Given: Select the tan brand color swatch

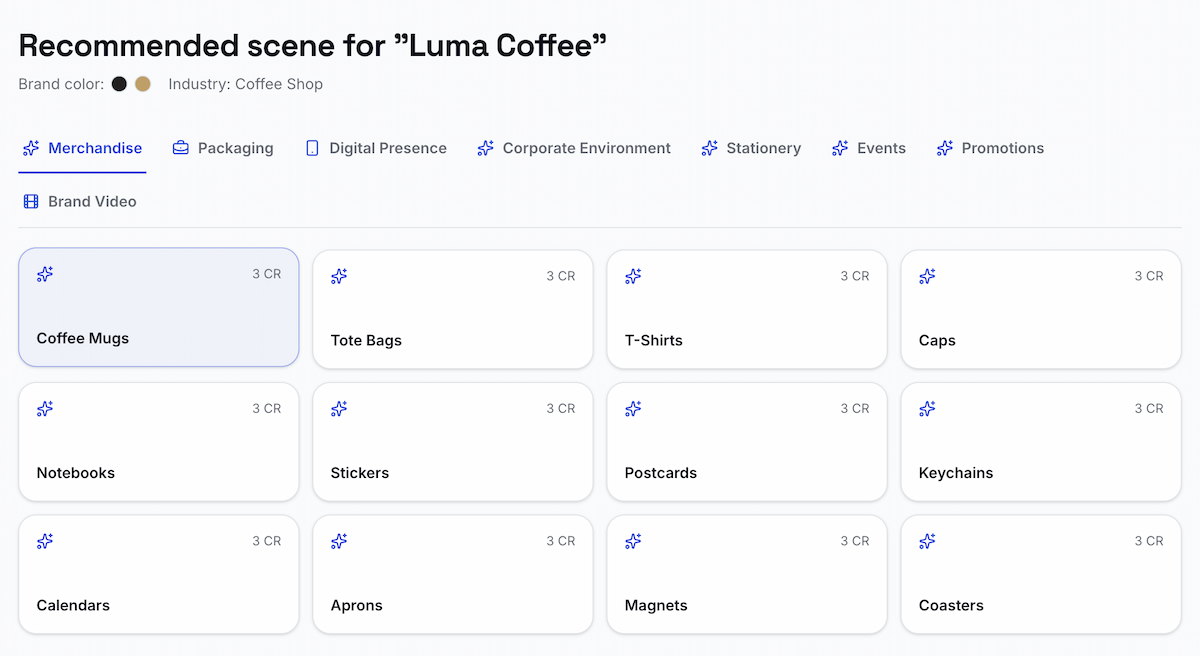Looking at the screenshot, I should pos(143,84).
